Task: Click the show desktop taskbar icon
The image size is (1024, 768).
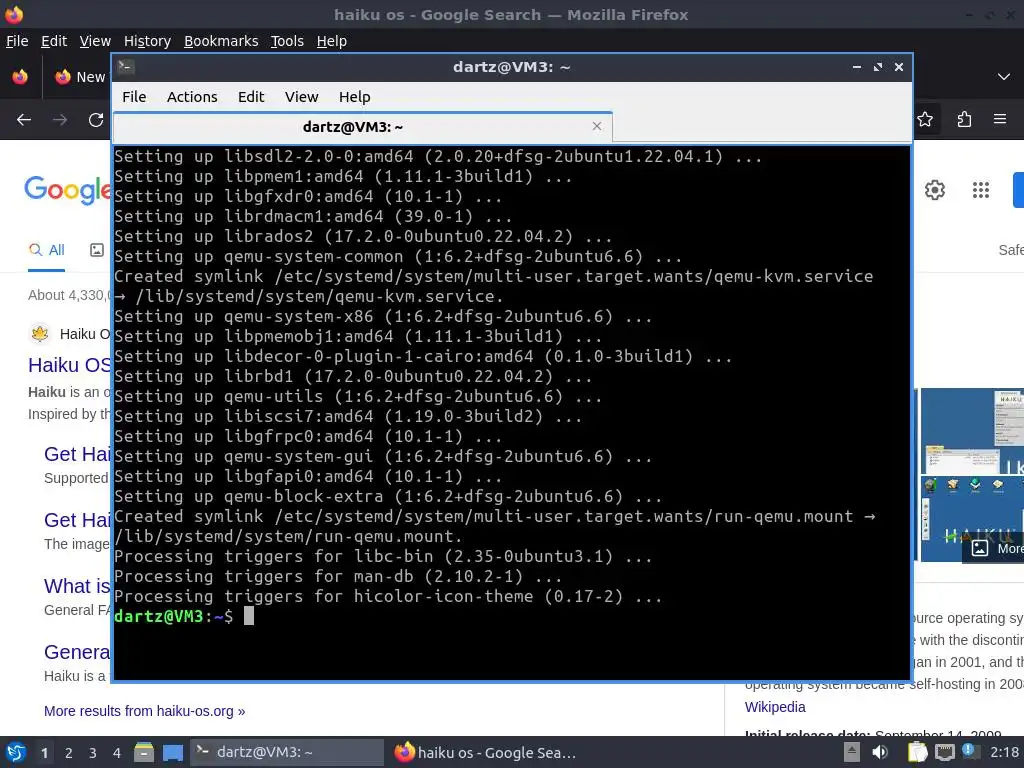Action: pyautogui.click(x=172, y=753)
